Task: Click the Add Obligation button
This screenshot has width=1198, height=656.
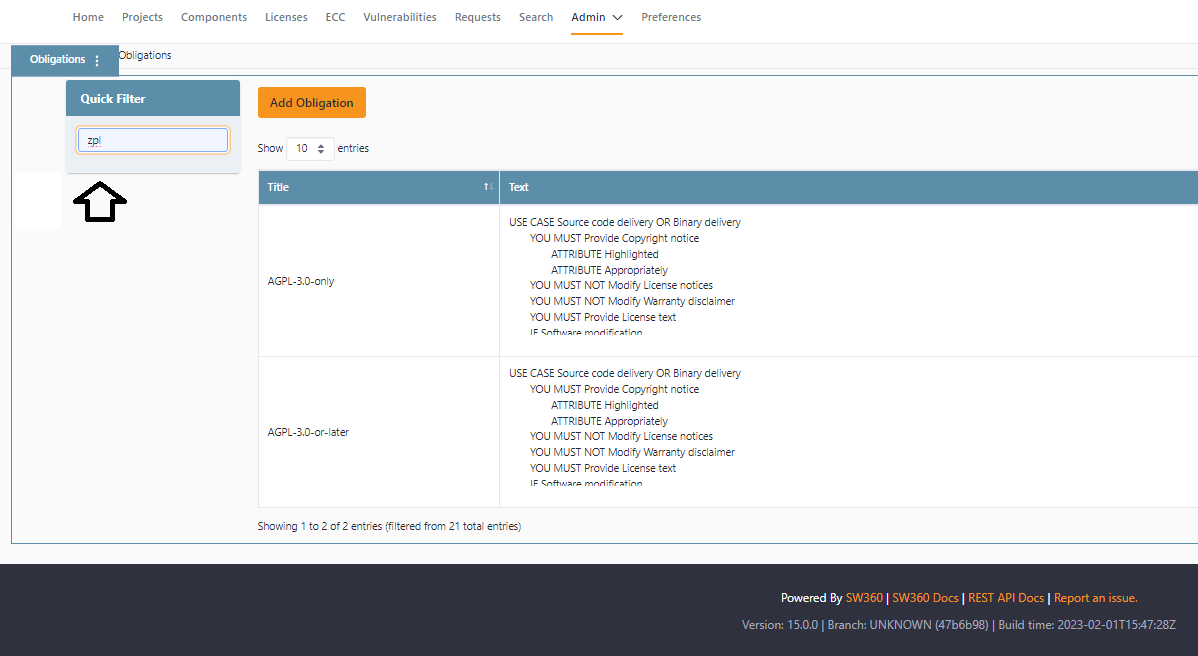Action: [311, 102]
